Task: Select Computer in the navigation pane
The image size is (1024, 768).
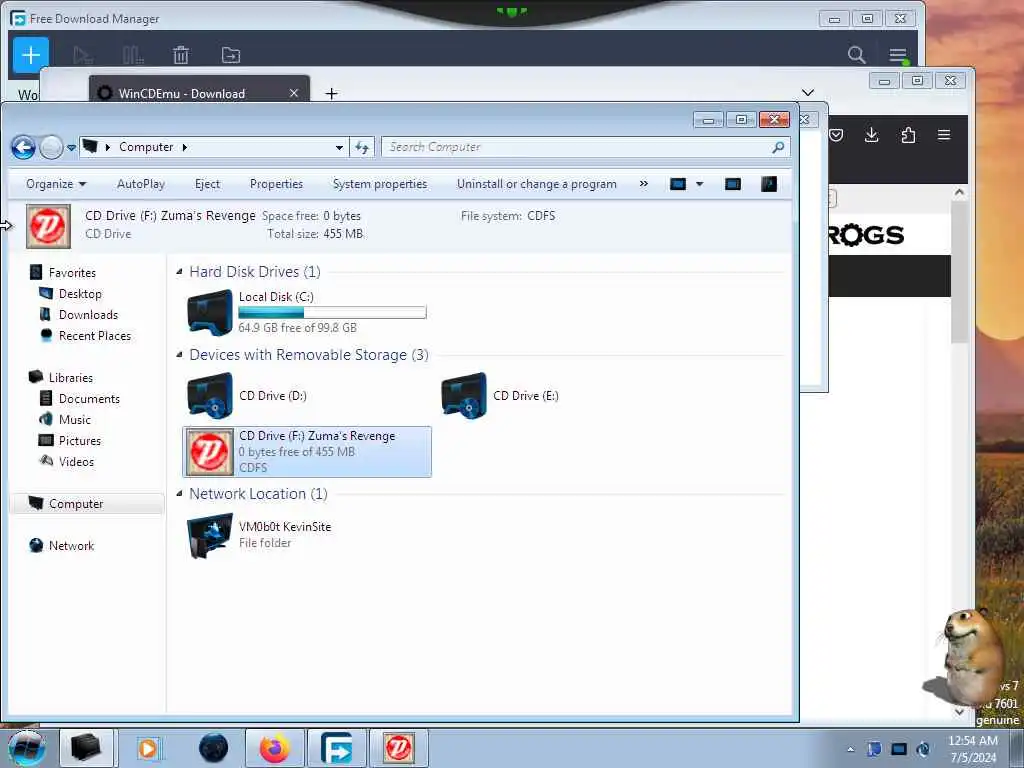Action: (87, 504)
